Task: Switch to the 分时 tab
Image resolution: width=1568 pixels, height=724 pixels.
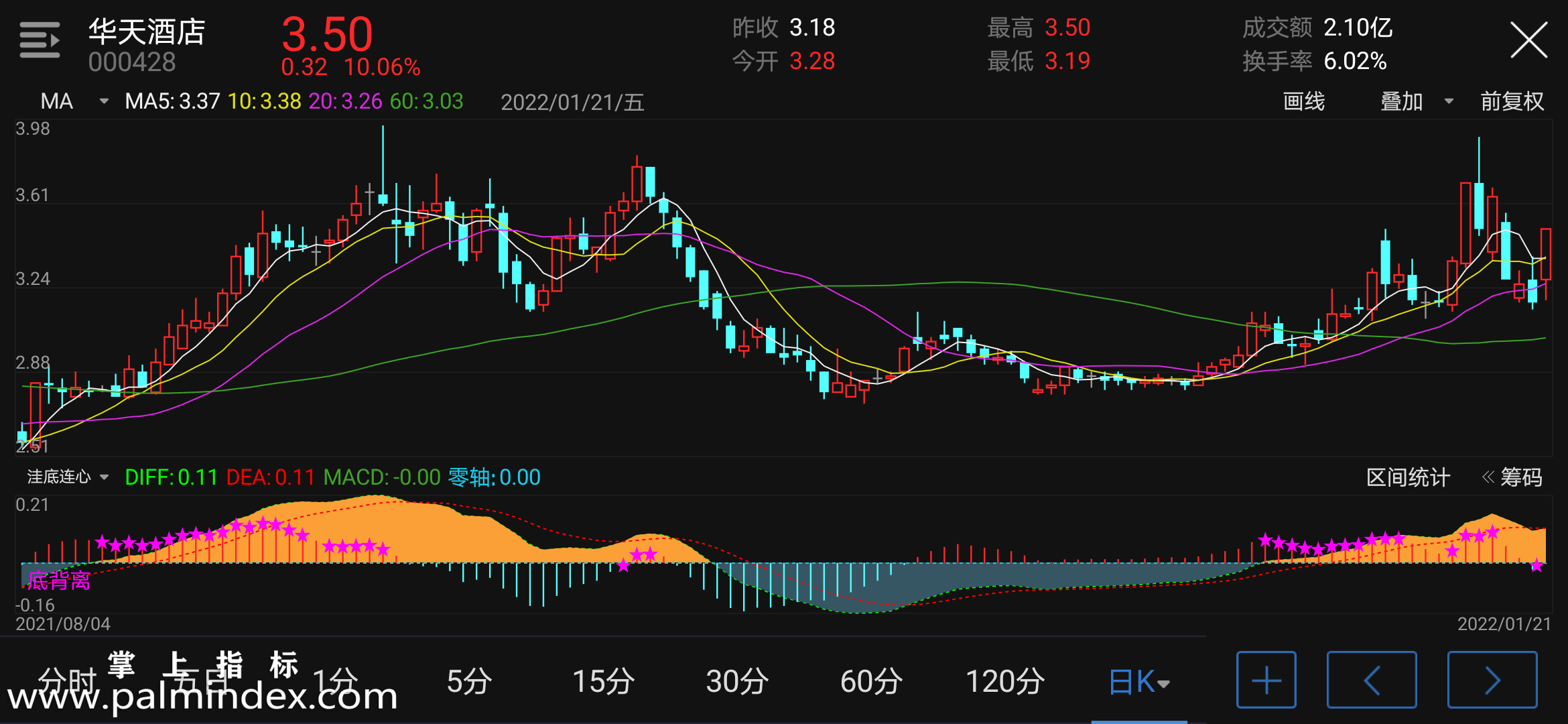Action: tap(67, 682)
